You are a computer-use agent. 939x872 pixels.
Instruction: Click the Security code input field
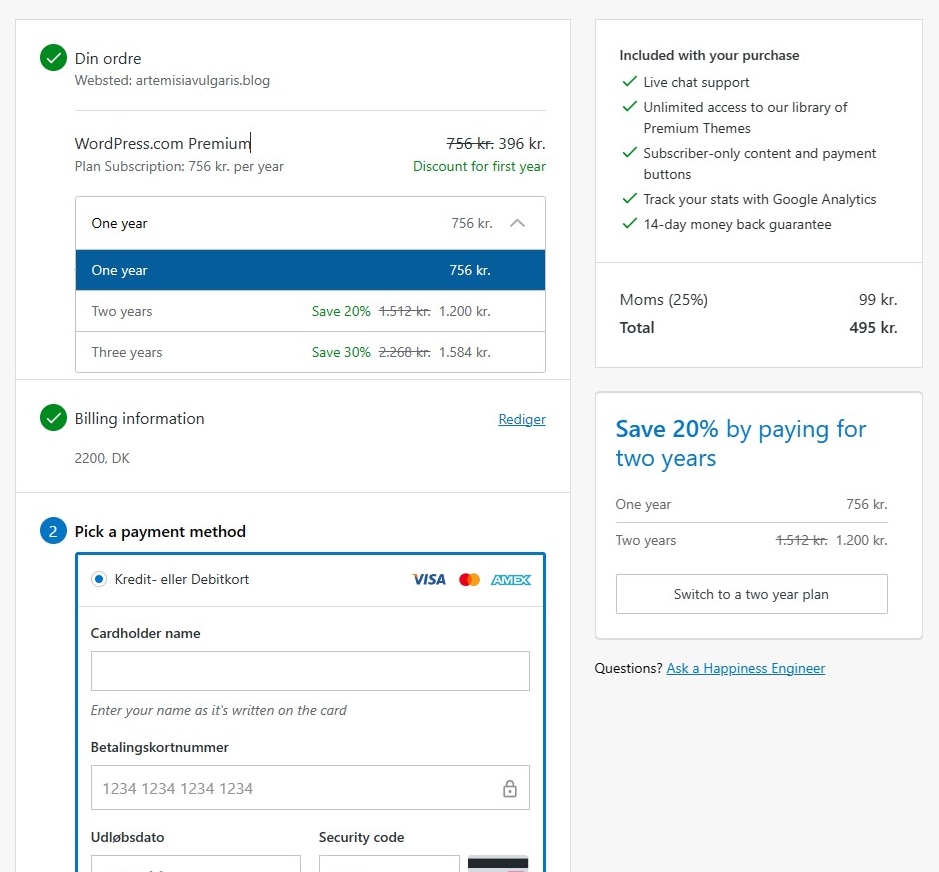coord(389,863)
